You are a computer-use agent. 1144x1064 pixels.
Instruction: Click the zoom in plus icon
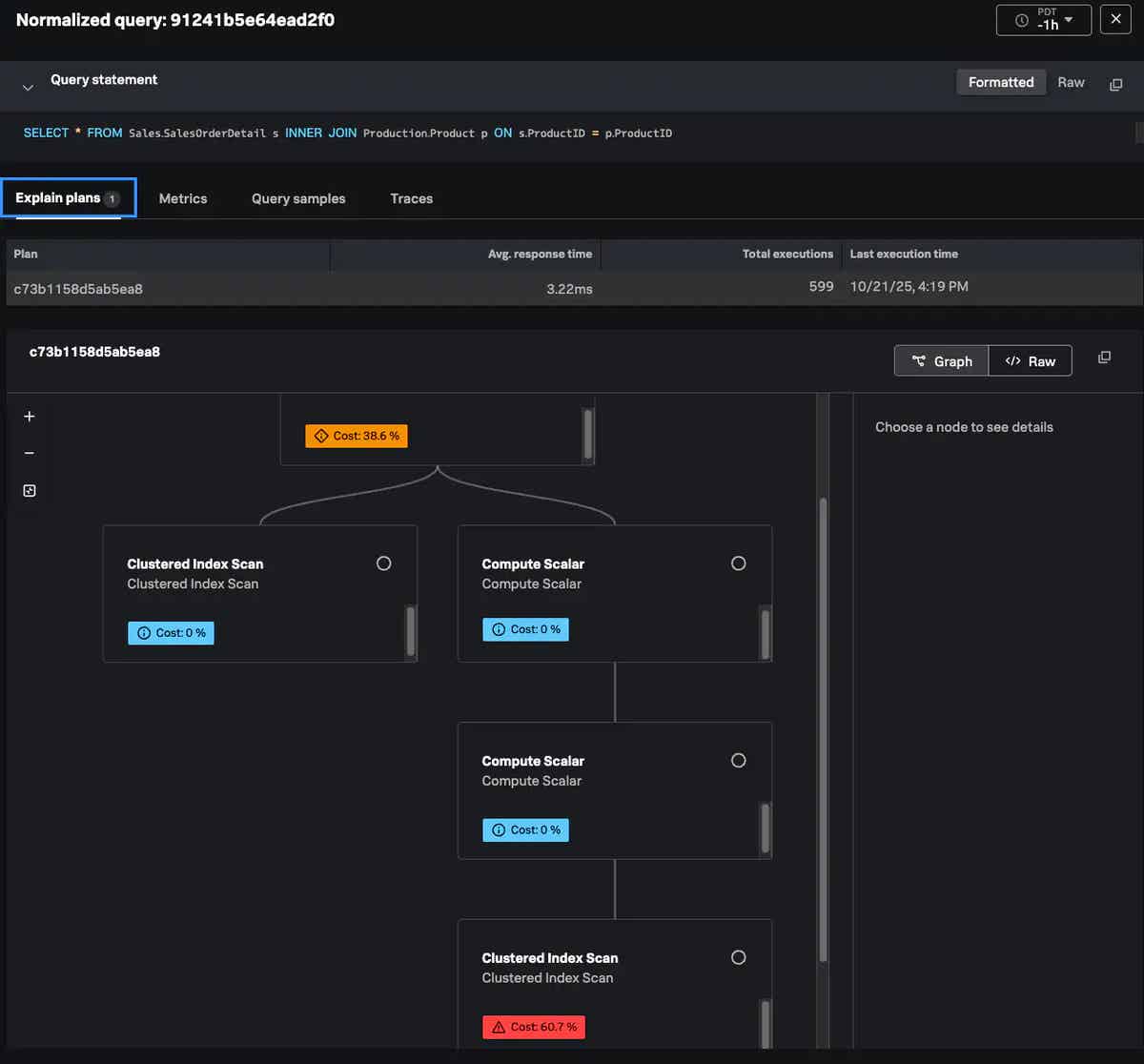pos(30,417)
